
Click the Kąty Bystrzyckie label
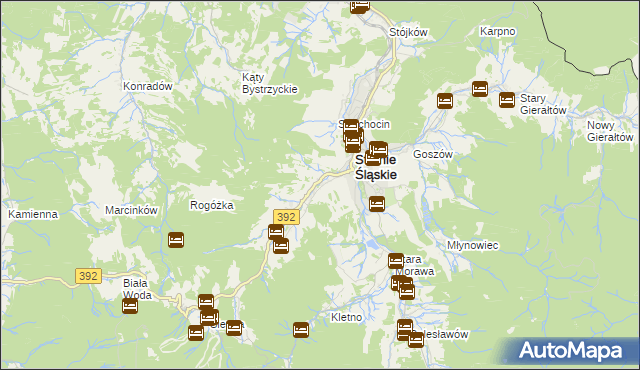pos(269,83)
